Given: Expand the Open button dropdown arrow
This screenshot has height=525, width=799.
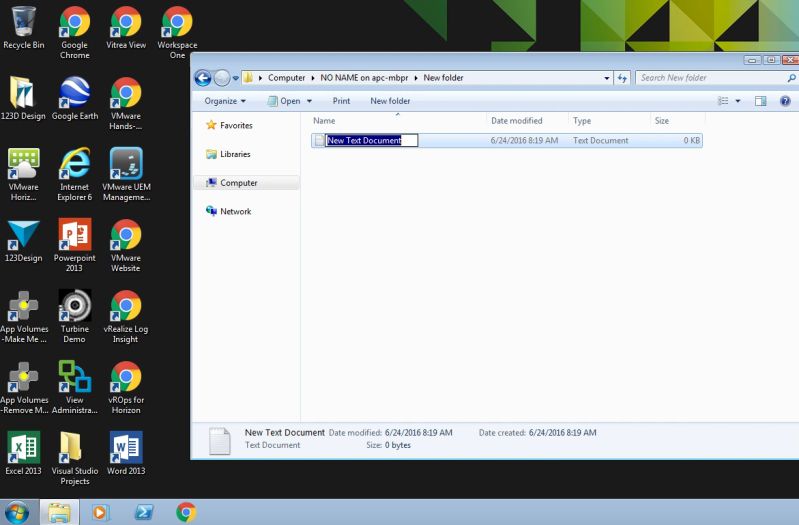Looking at the screenshot, I should coord(309,101).
